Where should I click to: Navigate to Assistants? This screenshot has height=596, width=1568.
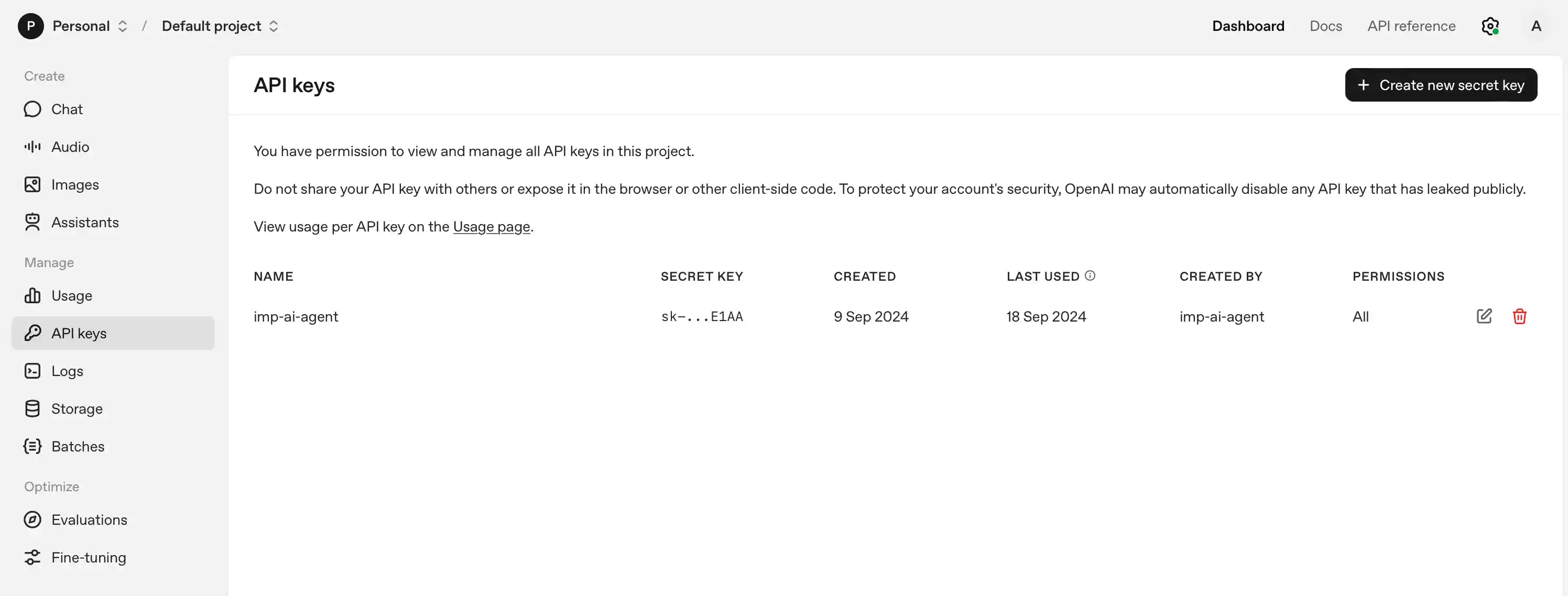pyautogui.click(x=85, y=222)
